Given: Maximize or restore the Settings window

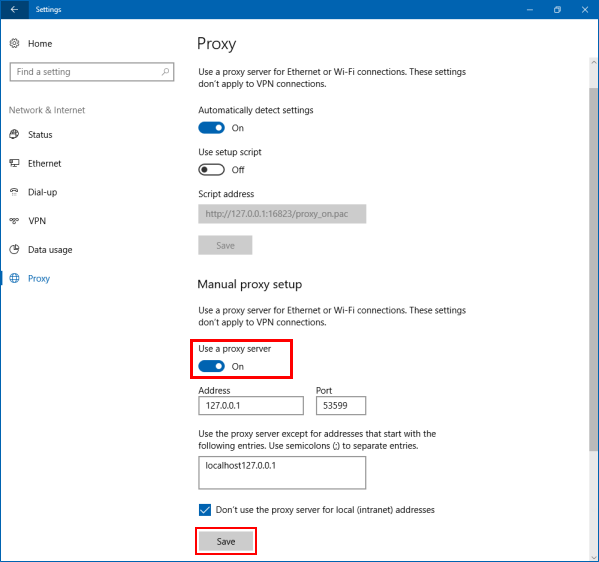Looking at the screenshot, I should pyautogui.click(x=557, y=10).
